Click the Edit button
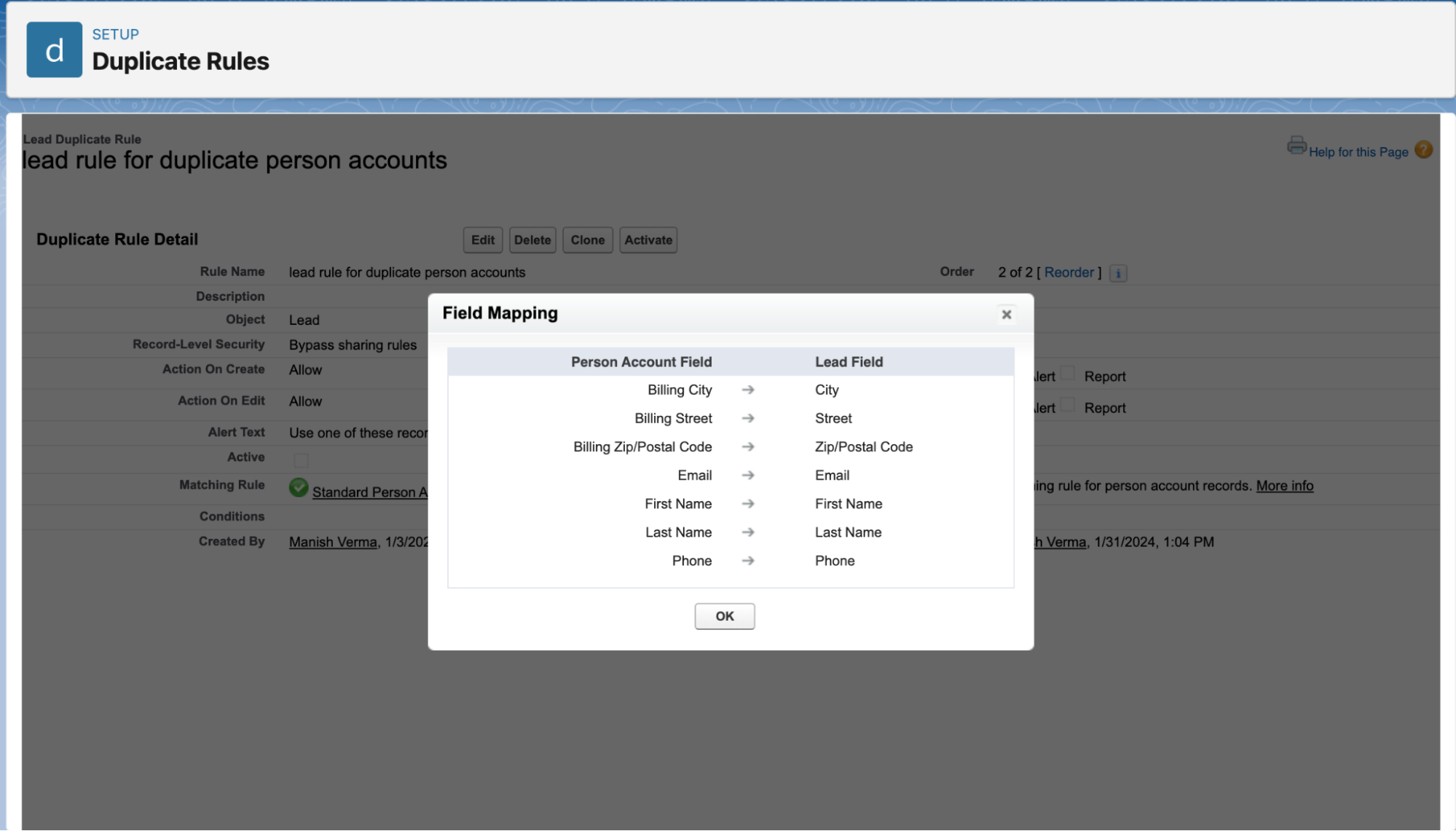 coord(482,240)
